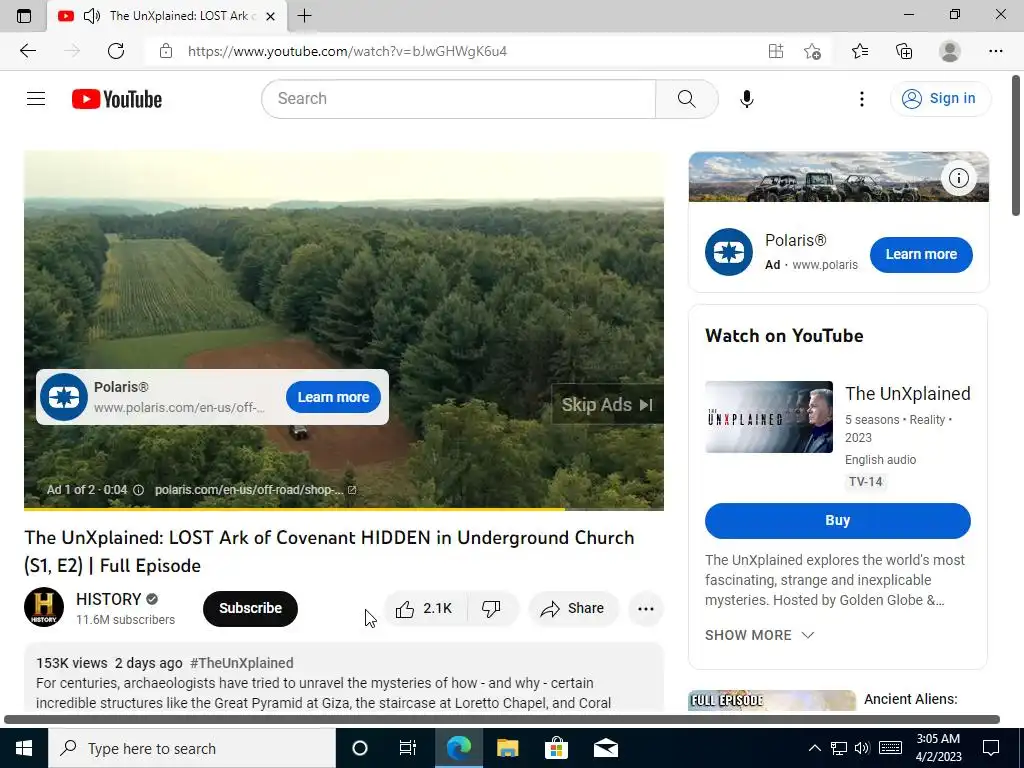Open more actions menu under the video
Image resolution: width=1024 pixels, height=768 pixels.
645,609
